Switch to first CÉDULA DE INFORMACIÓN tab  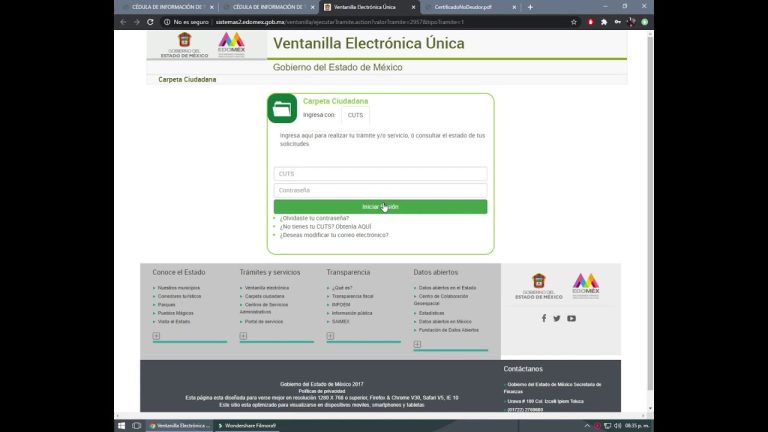(167, 7)
